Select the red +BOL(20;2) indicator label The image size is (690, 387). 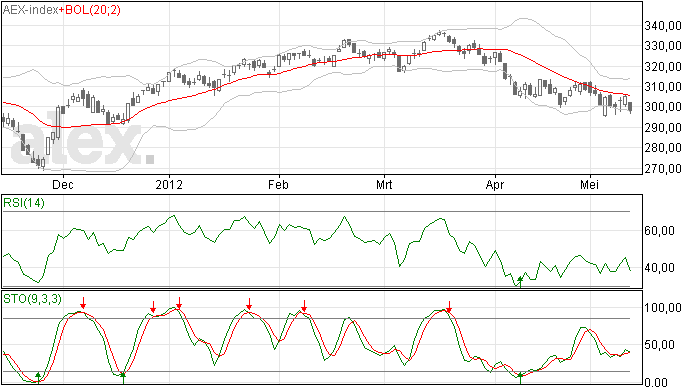coord(90,10)
